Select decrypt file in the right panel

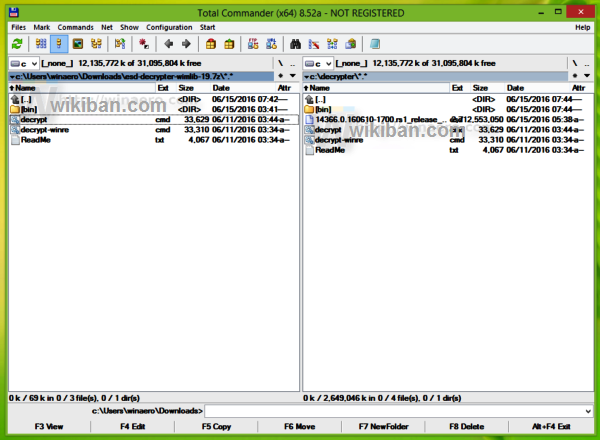click(447, 130)
